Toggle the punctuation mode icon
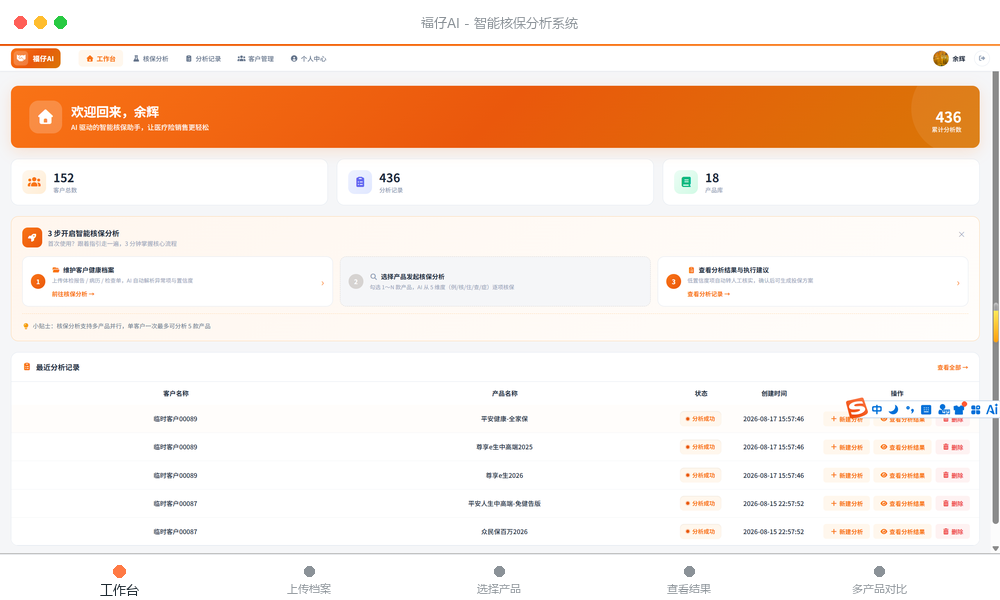This screenshot has height=600, width=1000. pyautogui.click(x=910, y=409)
